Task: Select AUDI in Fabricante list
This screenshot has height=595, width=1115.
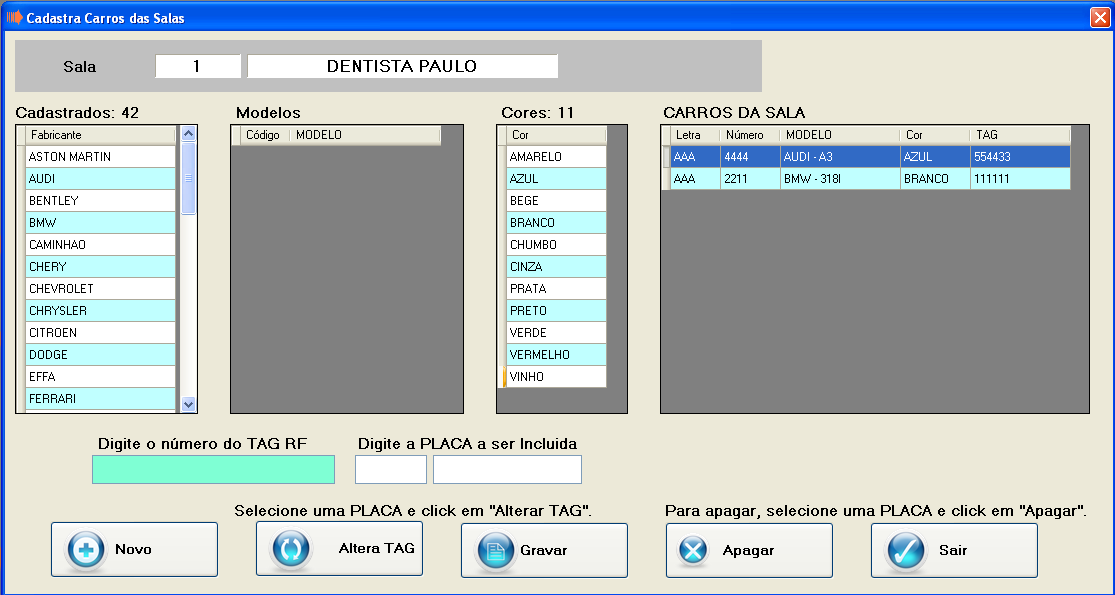Action: [x=100, y=178]
